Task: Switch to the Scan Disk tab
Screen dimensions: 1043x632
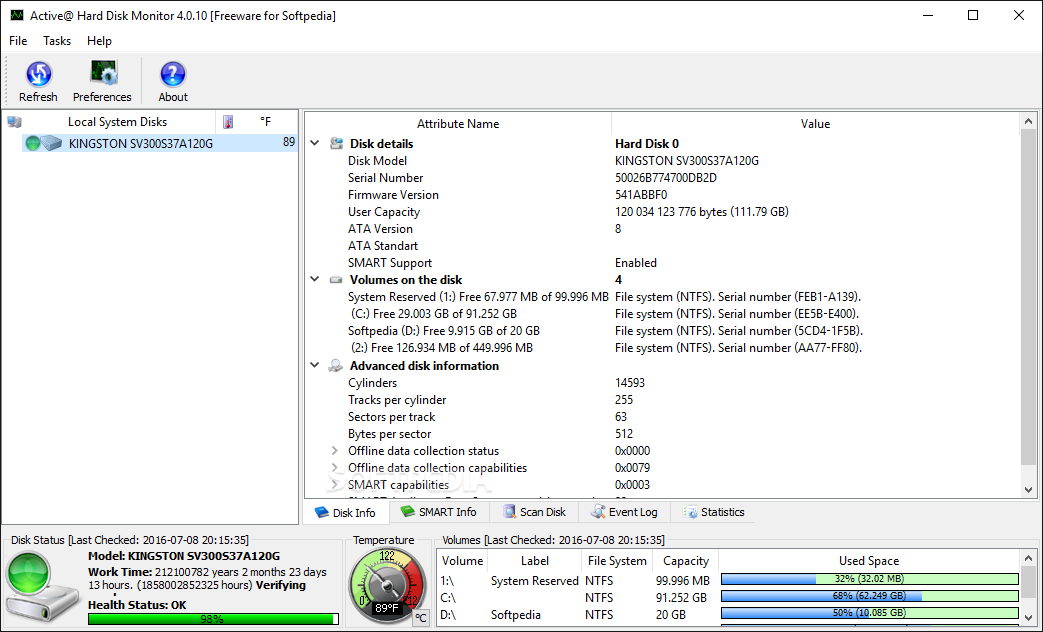Action: [535, 512]
